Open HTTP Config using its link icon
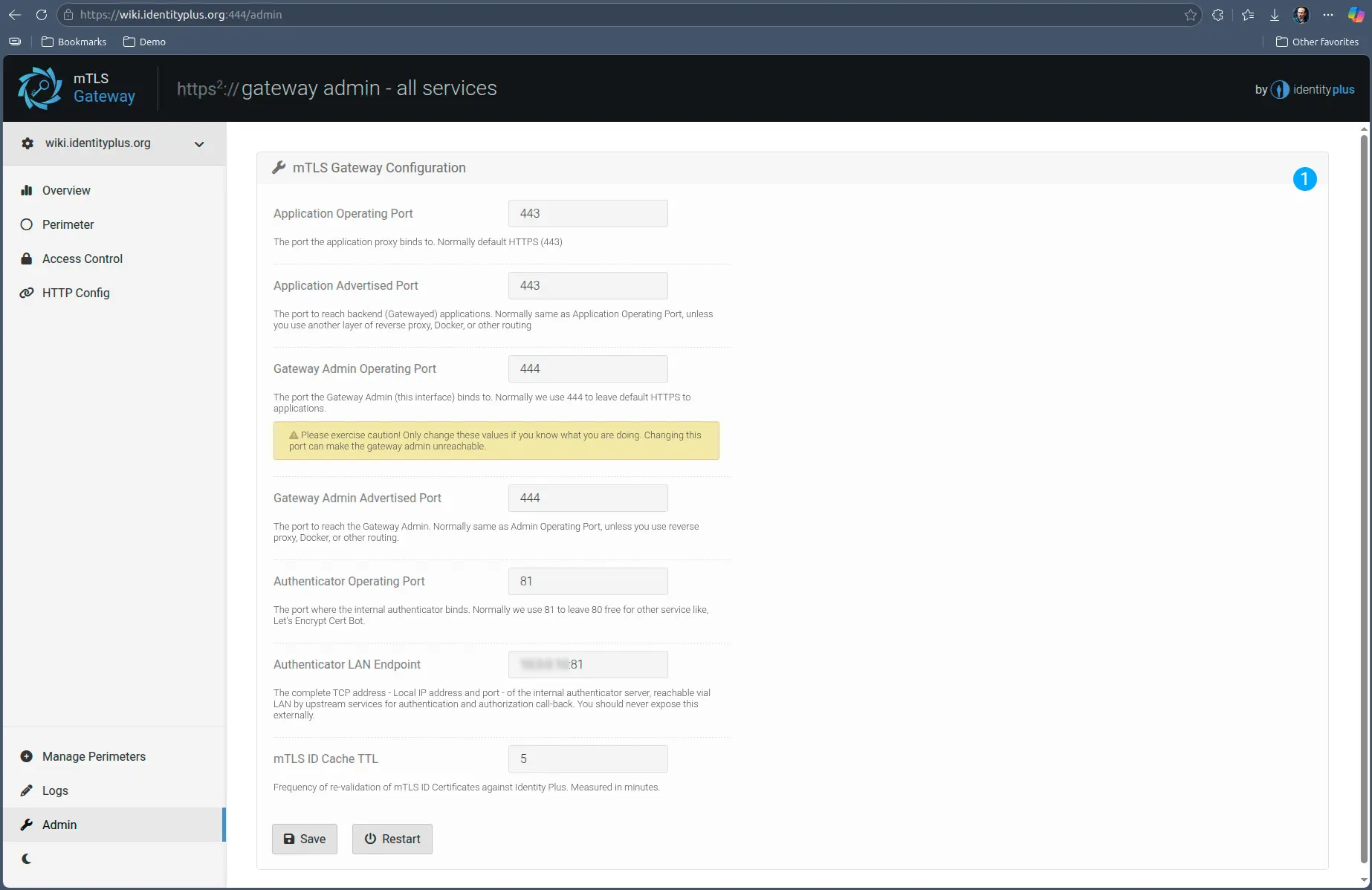 click(27, 293)
